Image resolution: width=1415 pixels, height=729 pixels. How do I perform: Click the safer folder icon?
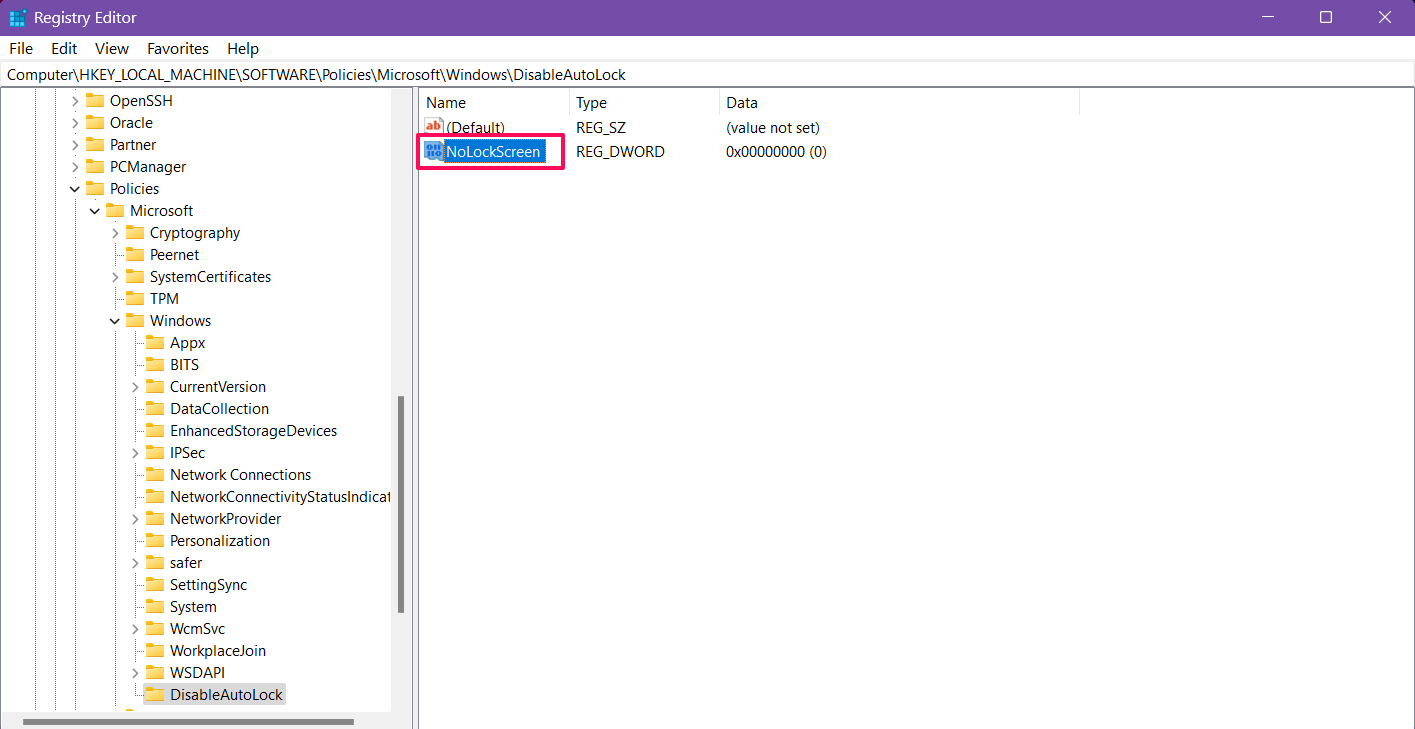point(155,562)
